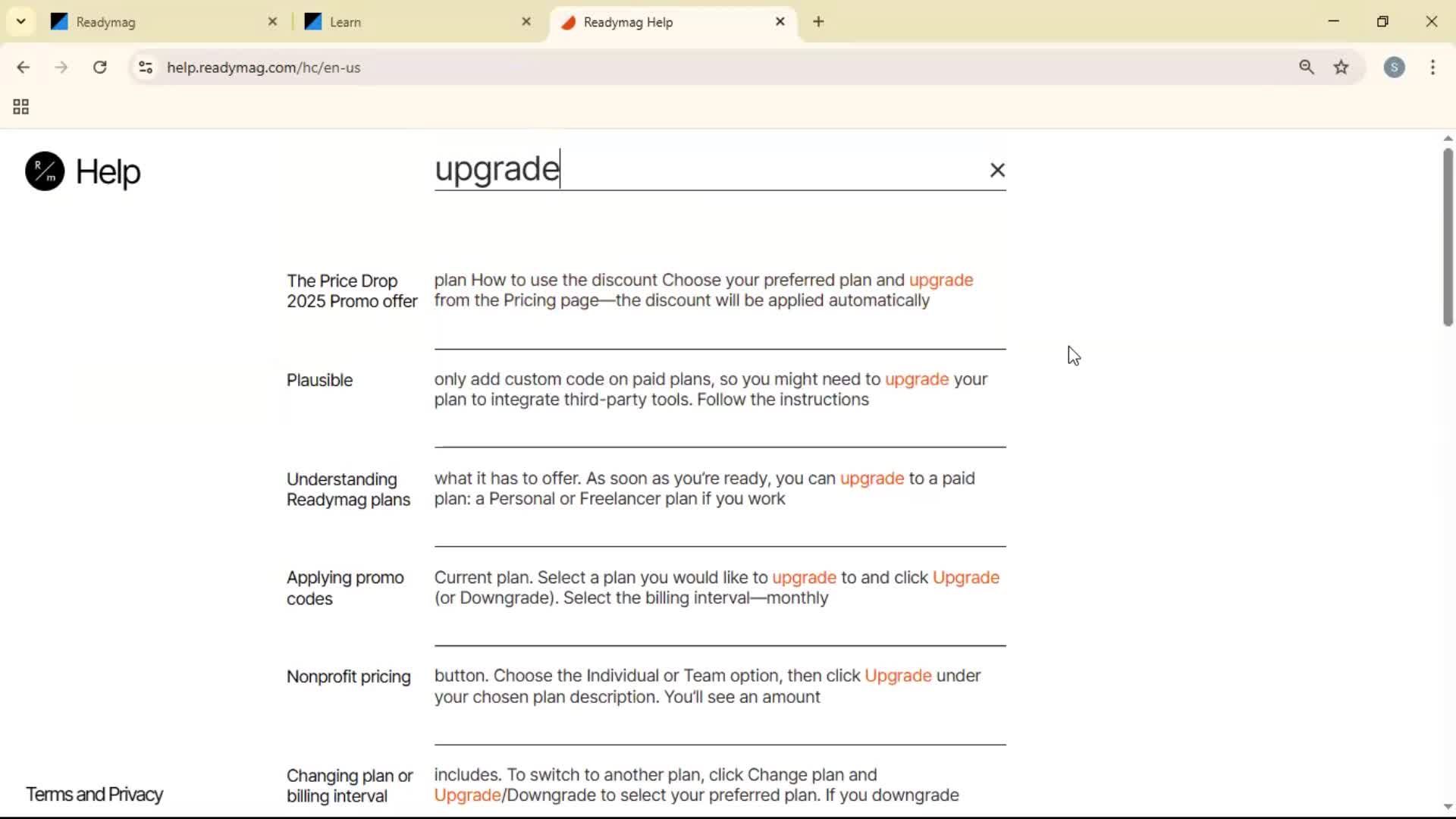Image resolution: width=1456 pixels, height=819 pixels.
Task: Click the back navigation arrow
Action: pos(24,67)
